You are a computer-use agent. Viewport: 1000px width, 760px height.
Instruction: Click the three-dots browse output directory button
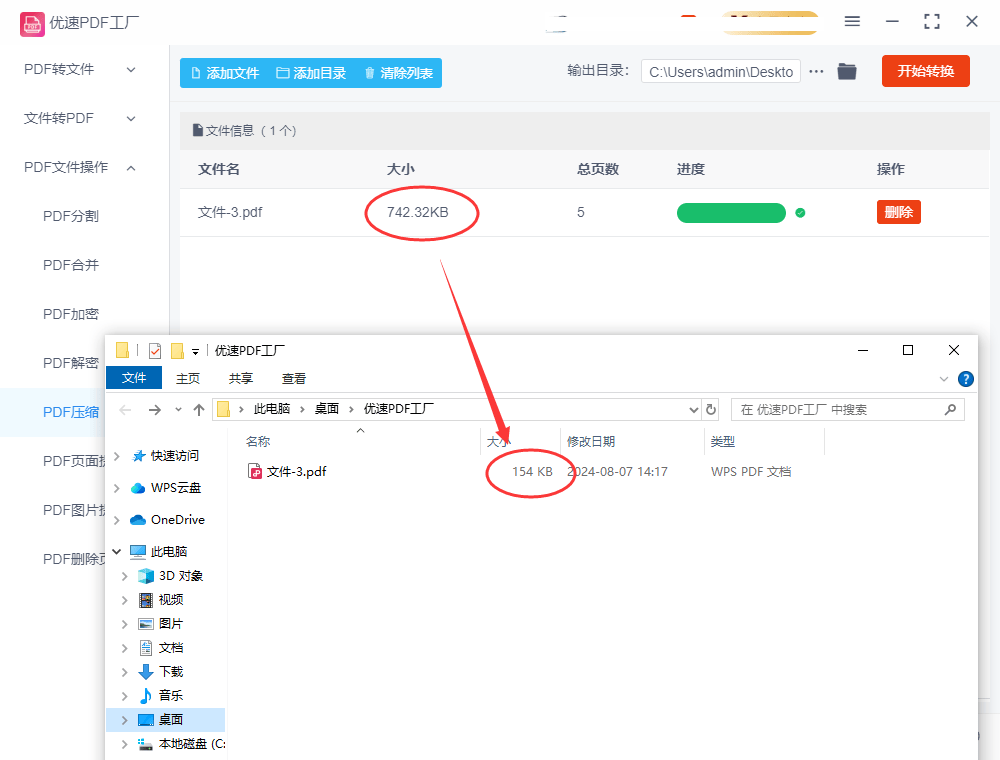[816, 71]
